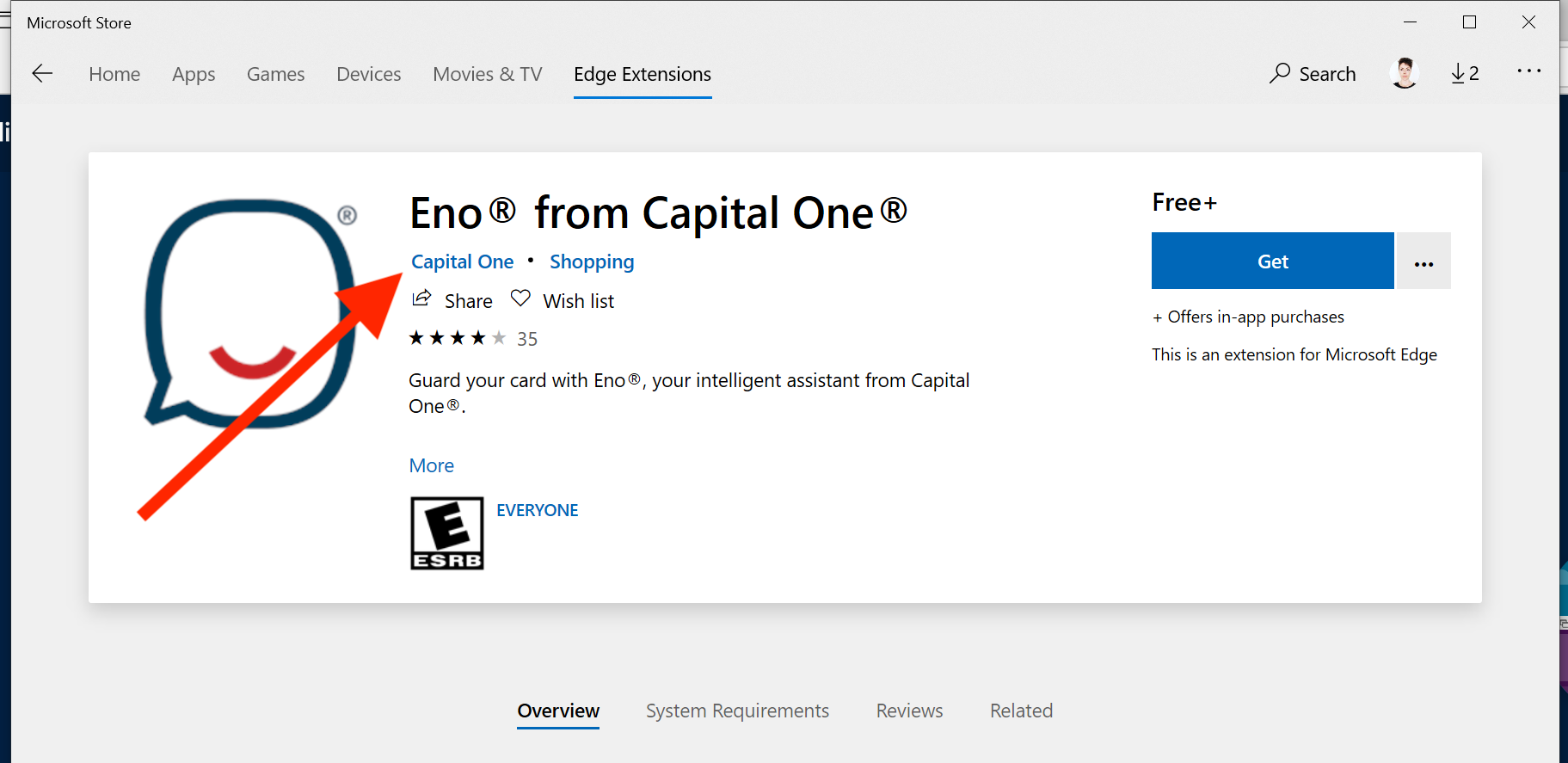Click the ESRB Everyone rating badge
The width and height of the screenshot is (1568, 763).
[447, 533]
